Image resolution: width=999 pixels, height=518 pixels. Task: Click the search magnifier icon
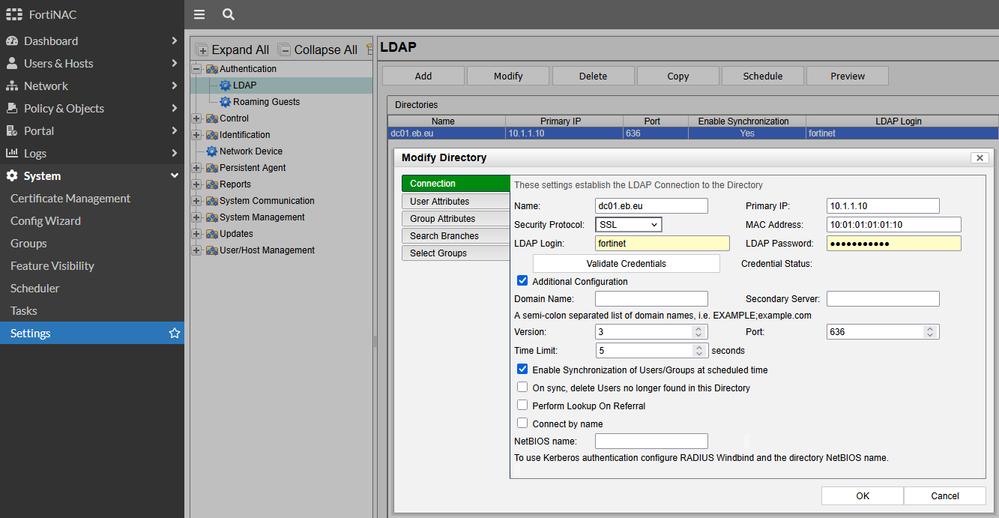point(229,14)
